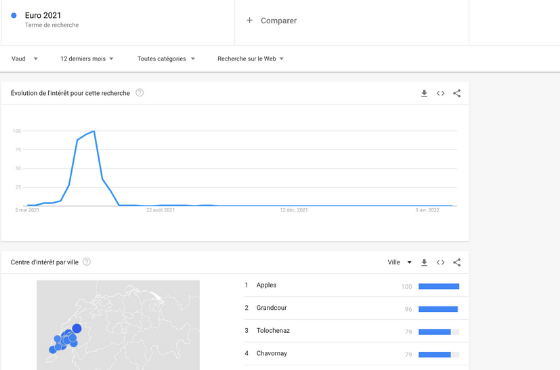This screenshot has height=370, width=560.
Task: Click the Euro 2021 search term
Action: click(x=43, y=15)
